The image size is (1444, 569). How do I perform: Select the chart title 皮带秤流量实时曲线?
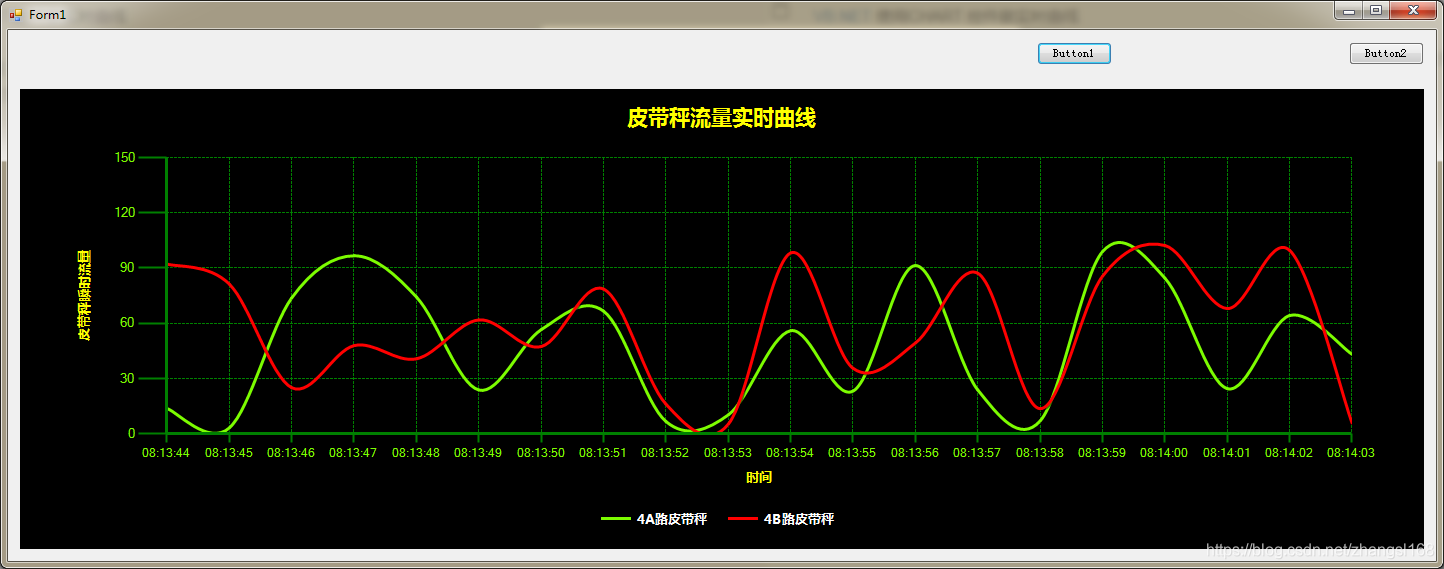click(721, 118)
